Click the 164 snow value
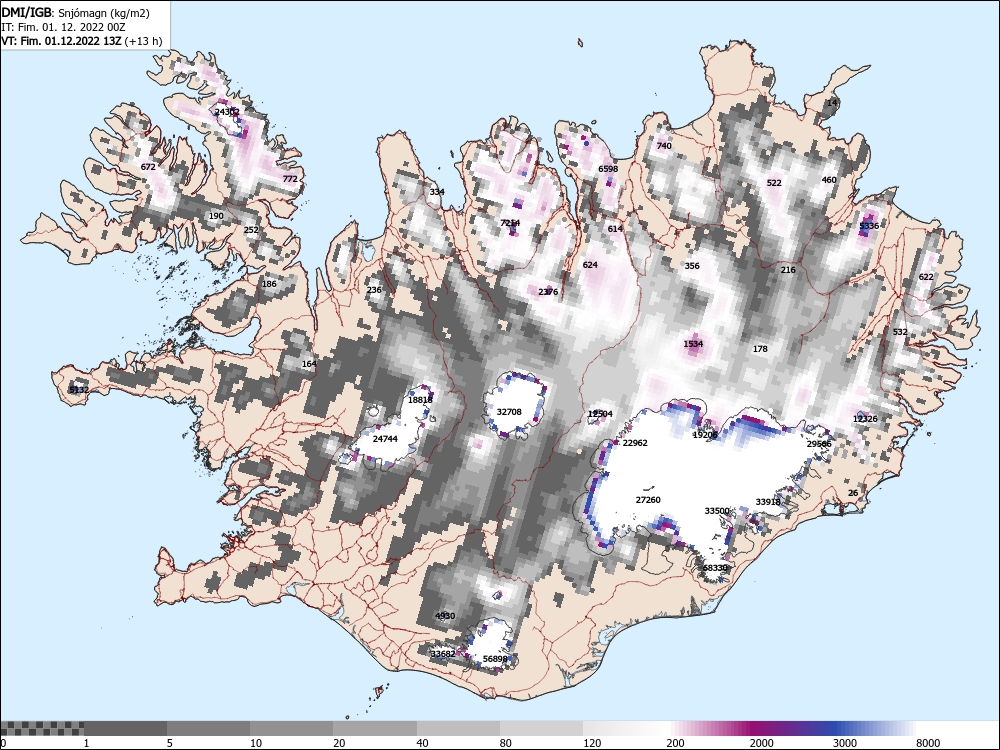 [x=309, y=364]
